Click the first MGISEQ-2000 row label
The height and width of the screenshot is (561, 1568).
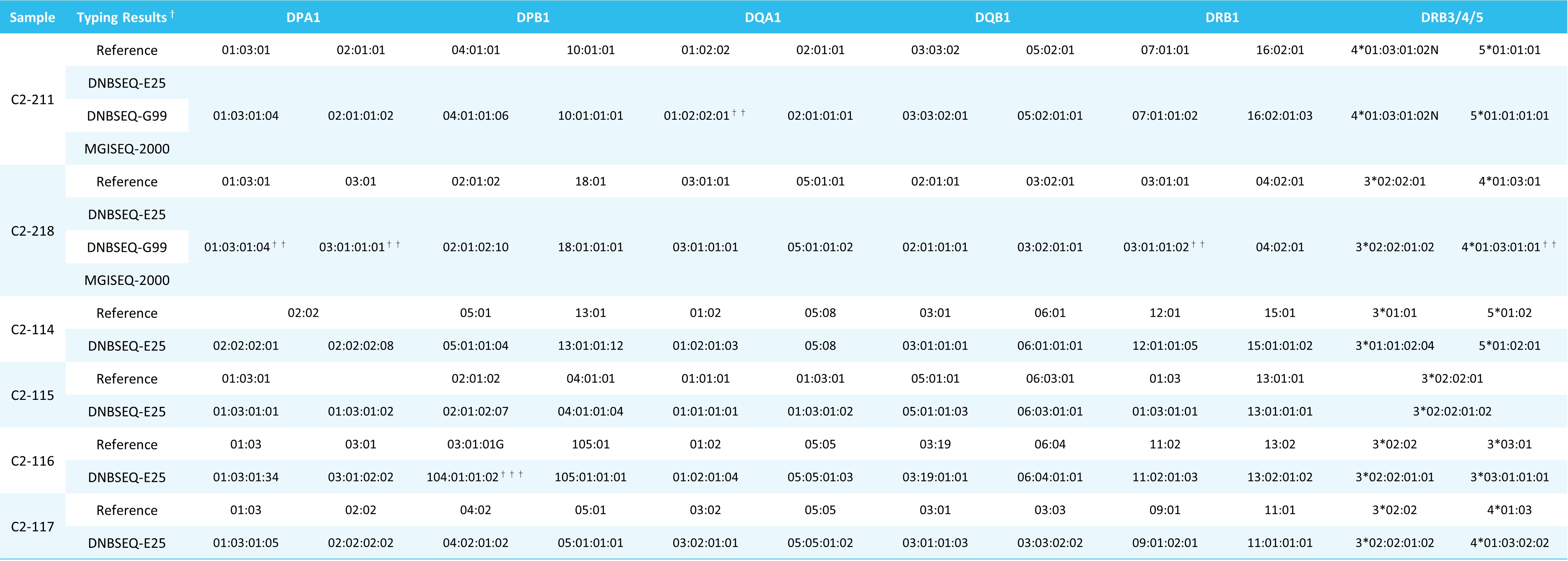[x=127, y=148]
